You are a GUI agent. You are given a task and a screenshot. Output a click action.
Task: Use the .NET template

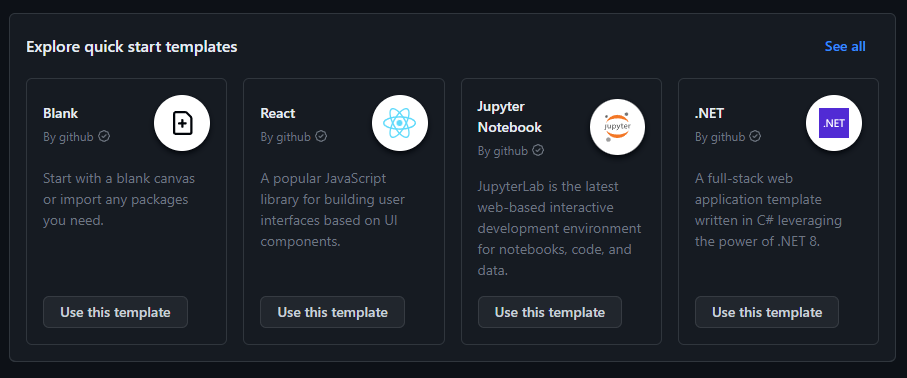[x=767, y=312]
